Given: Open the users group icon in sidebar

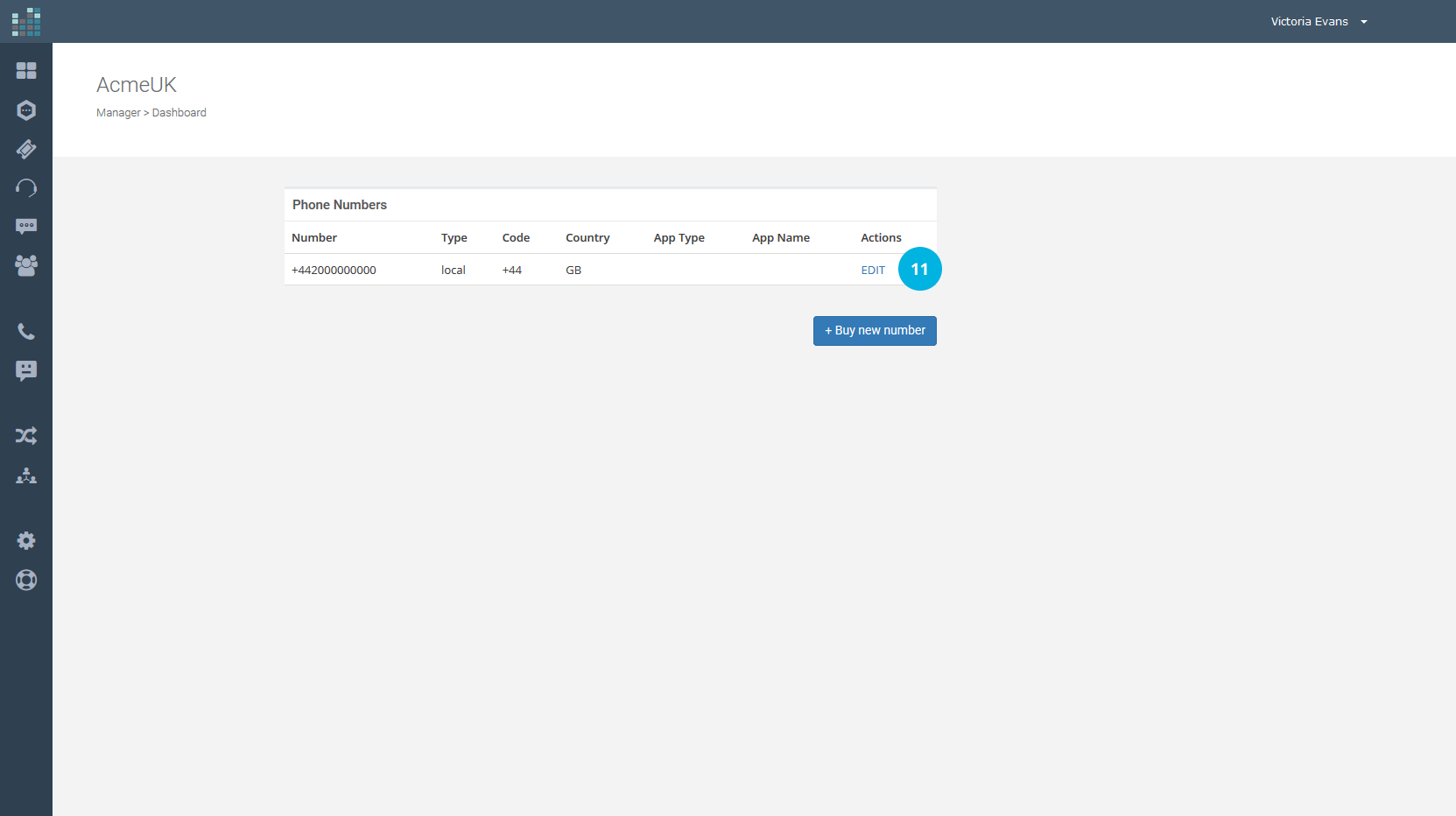Looking at the screenshot, I should (x=26, y=265).
